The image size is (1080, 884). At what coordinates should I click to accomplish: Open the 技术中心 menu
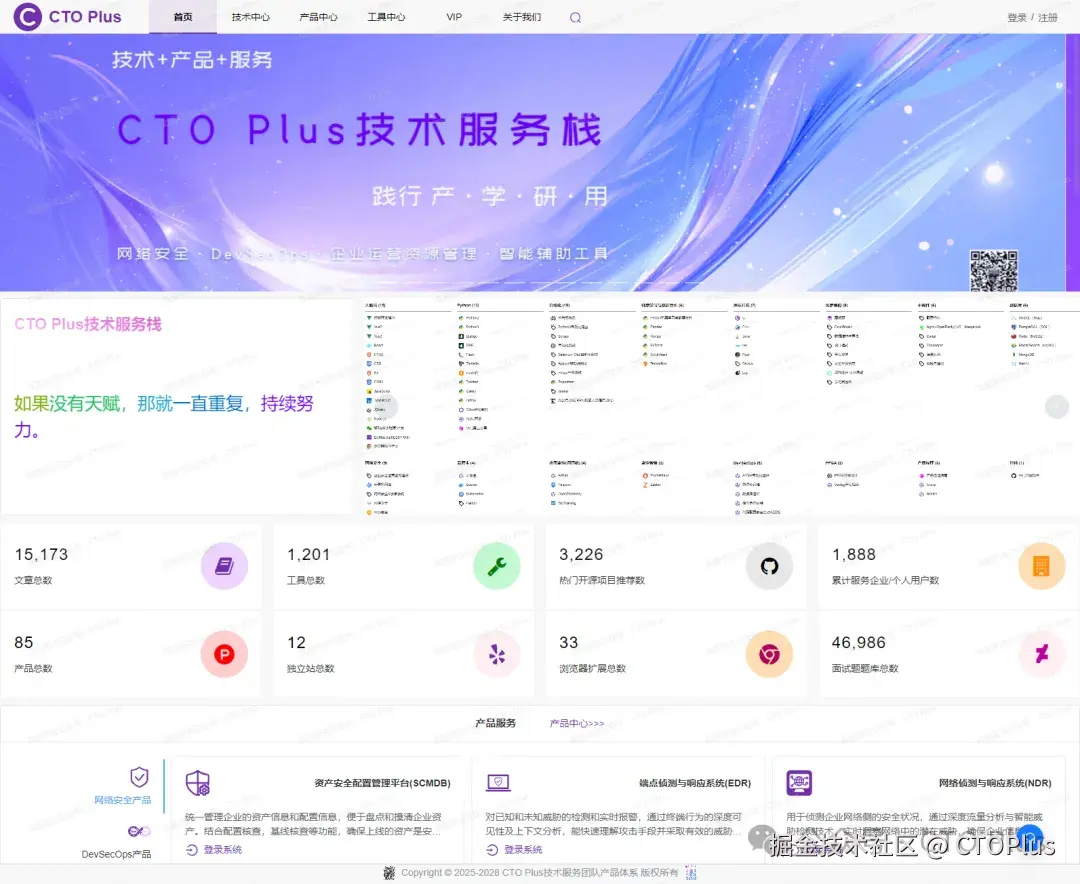pos(251,17)
